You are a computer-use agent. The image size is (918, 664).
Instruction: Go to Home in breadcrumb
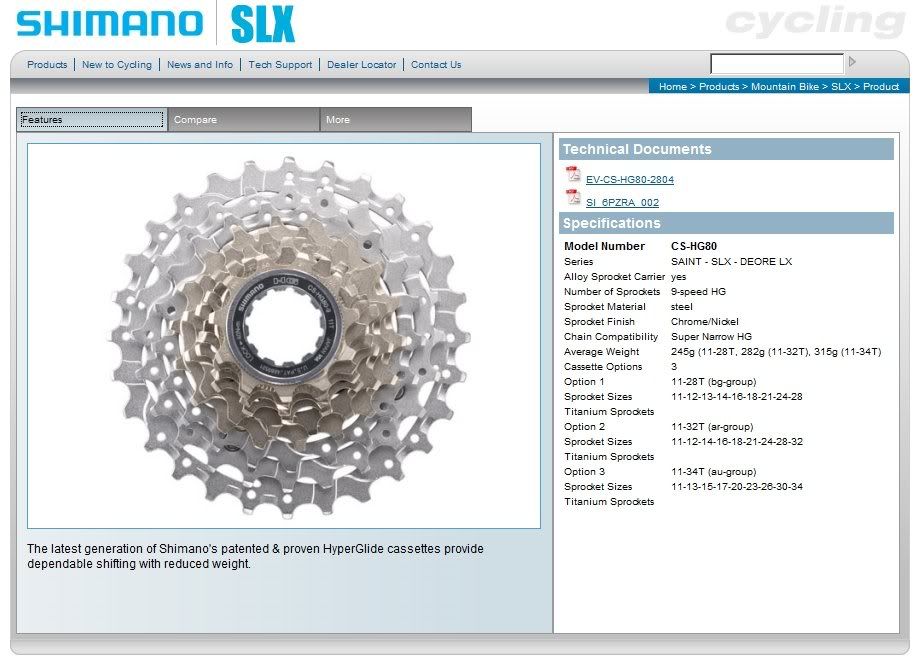[673, 87]
